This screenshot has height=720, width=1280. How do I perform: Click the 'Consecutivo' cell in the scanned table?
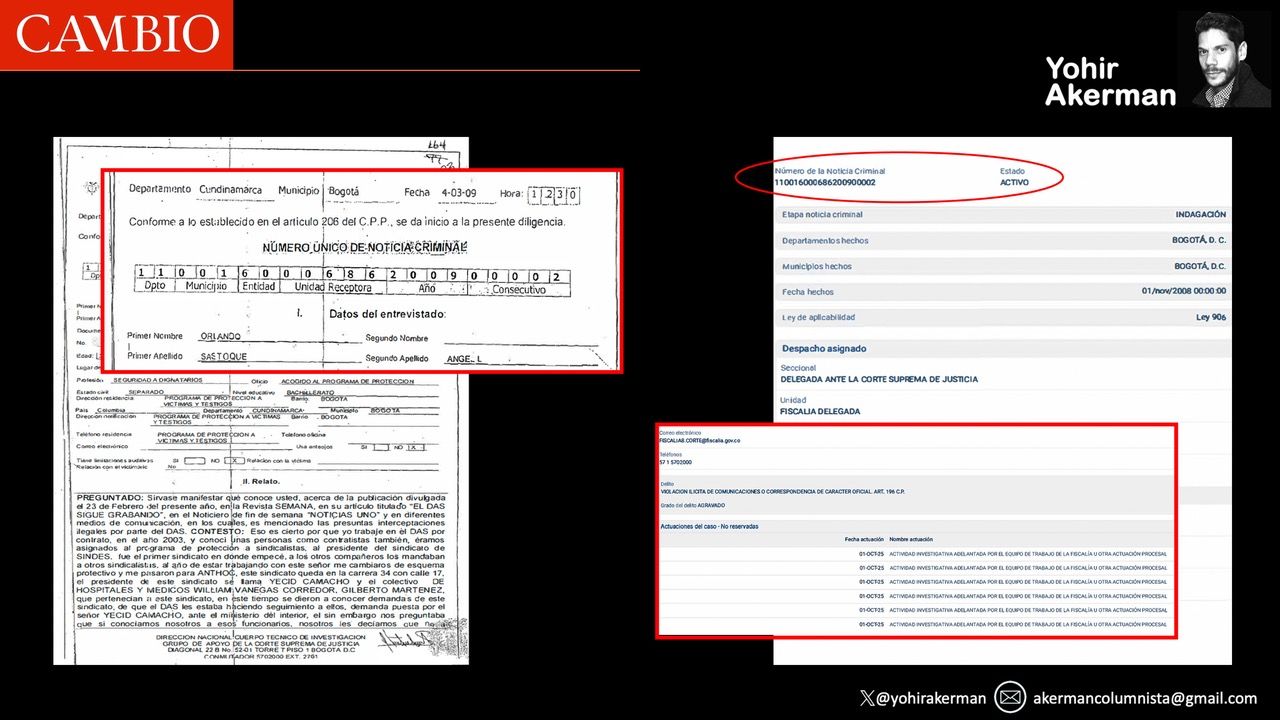[518, 289]
